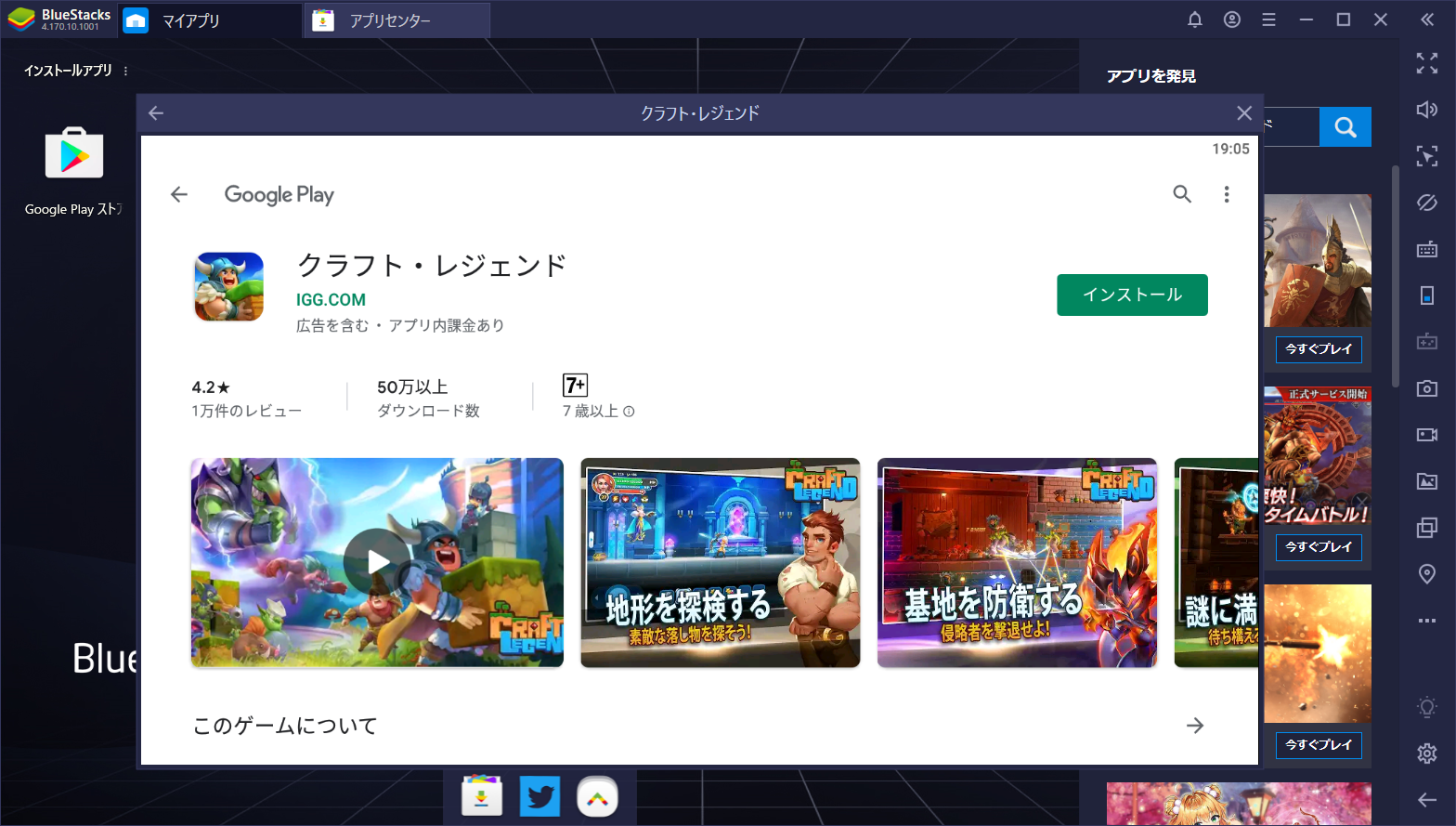Go back in the クラフト・レジェンド window header
The image size is (1456, 826).
coord(156,113)
